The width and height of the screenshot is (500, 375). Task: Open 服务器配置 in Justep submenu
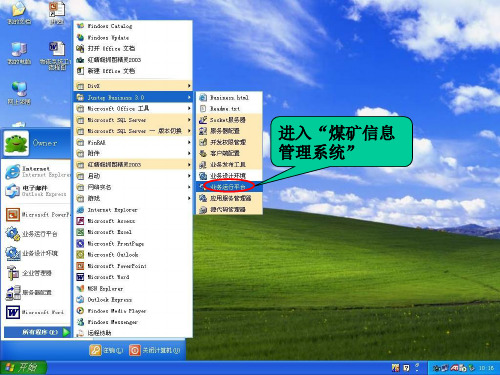229,131
